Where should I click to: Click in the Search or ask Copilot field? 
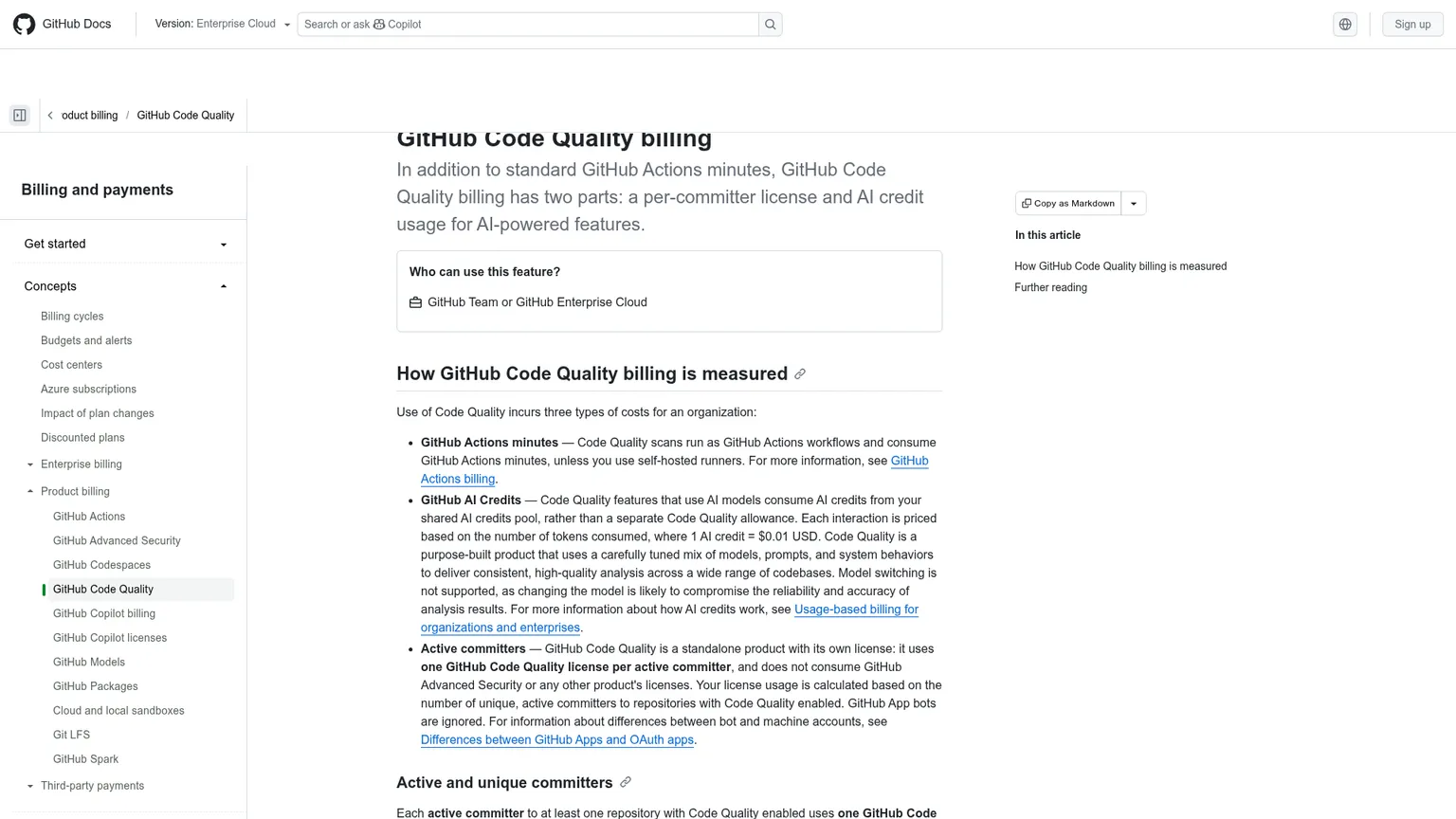point(528,25)
